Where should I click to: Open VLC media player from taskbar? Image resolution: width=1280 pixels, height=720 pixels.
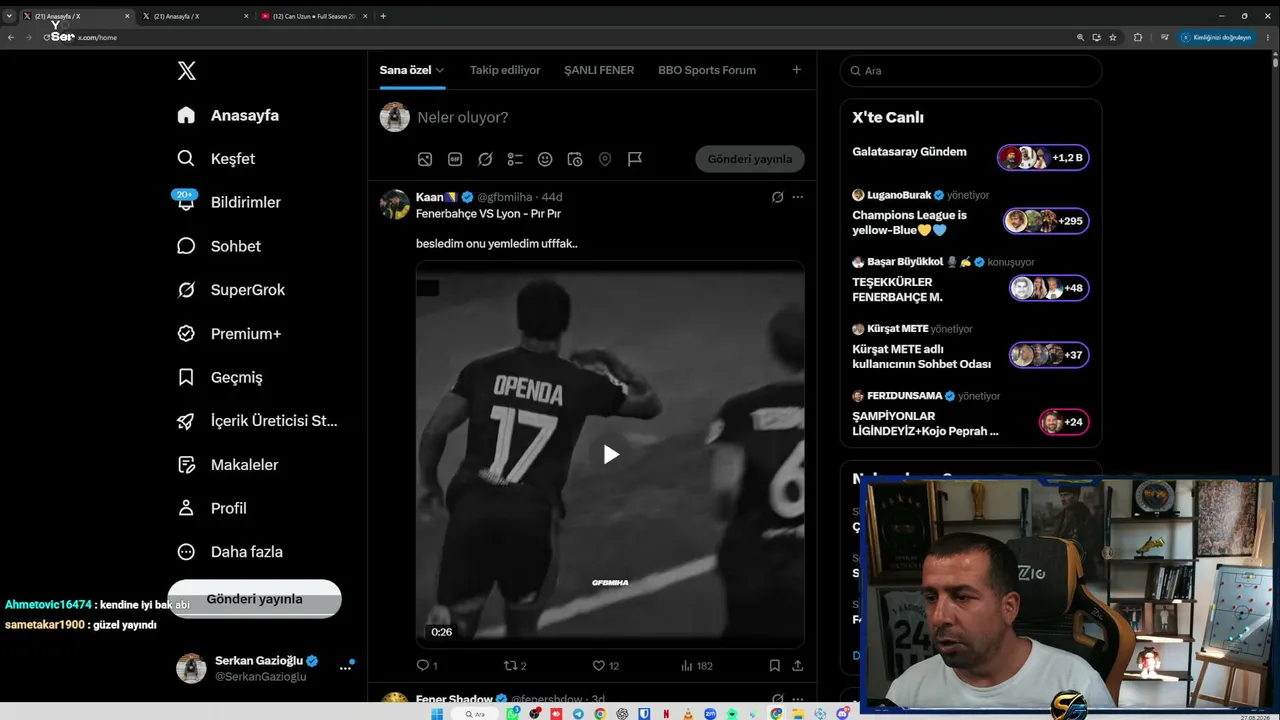tap(688, 714)
